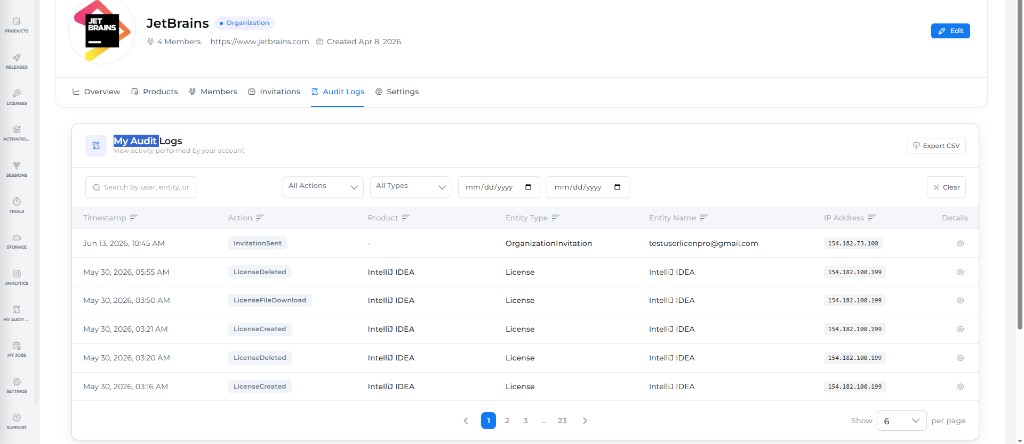1024x444 pixels.
Task: Click the Edit organization button
Action: coord(950,31)
